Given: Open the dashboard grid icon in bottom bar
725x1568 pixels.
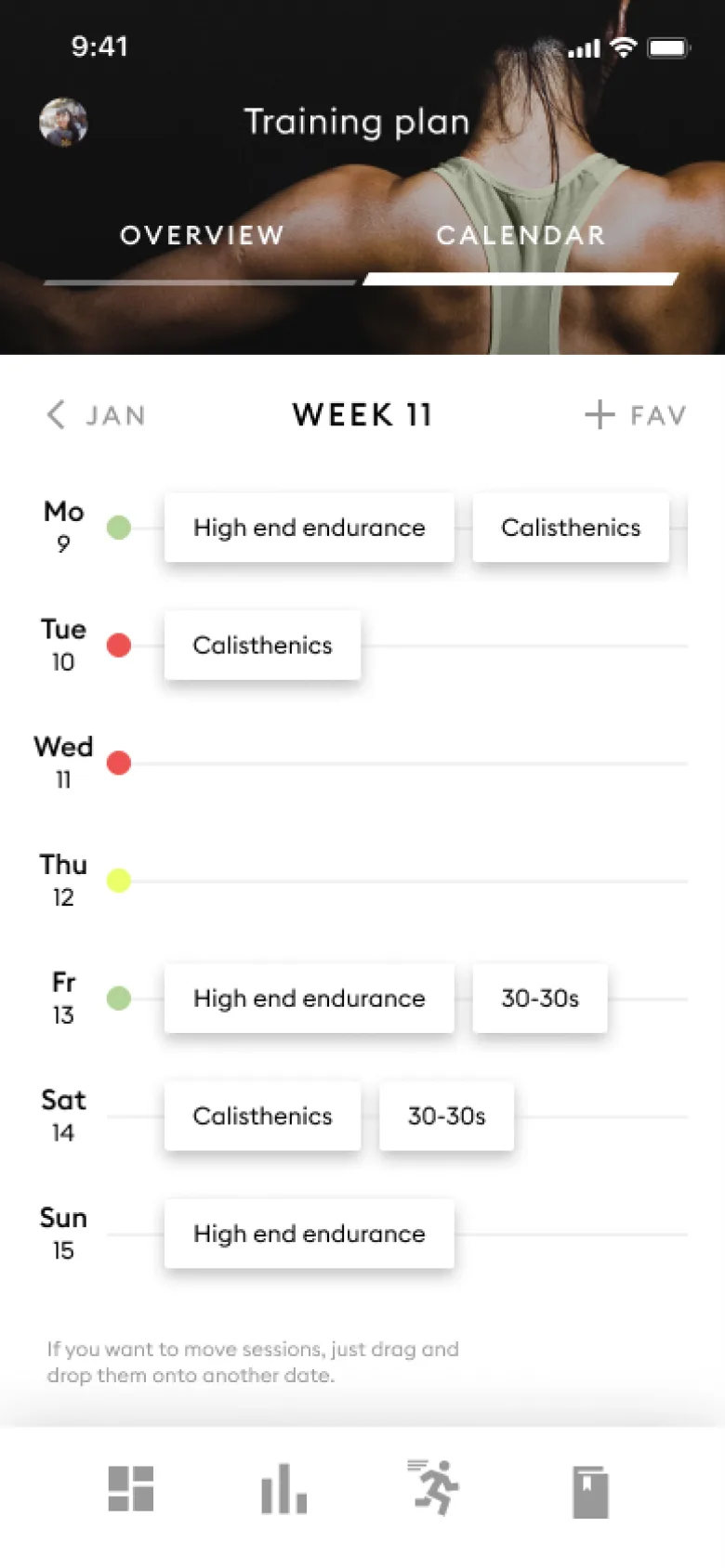Looking at the screenshot, I should coord(131,1488).
